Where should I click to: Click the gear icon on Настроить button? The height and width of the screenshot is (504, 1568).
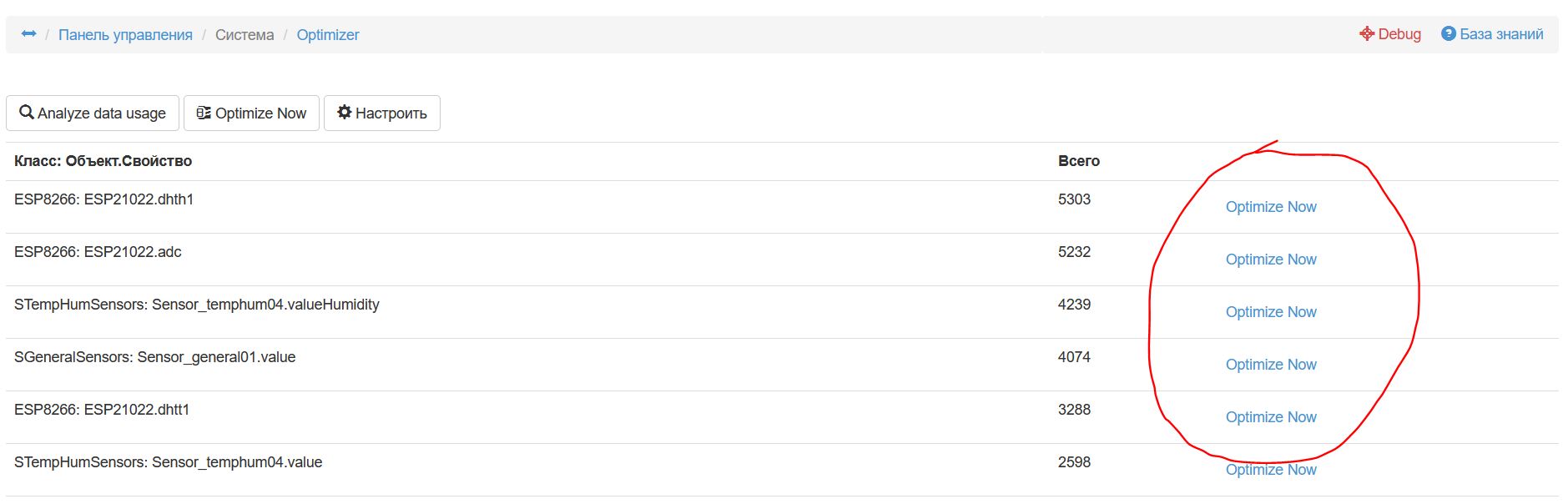(x=344, y=113)
